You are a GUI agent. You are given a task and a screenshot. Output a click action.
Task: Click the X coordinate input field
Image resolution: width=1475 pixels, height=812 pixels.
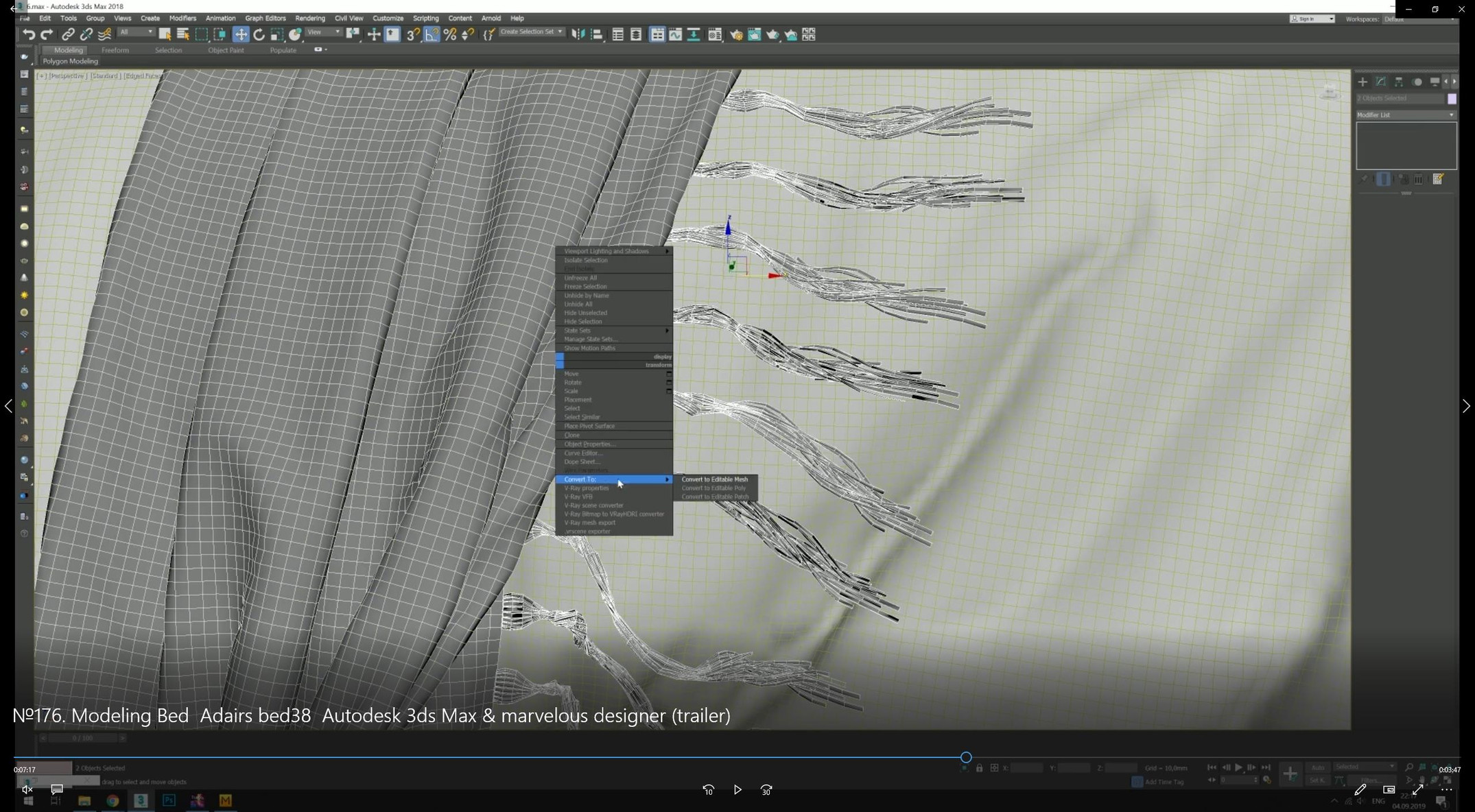(1027, 767)
